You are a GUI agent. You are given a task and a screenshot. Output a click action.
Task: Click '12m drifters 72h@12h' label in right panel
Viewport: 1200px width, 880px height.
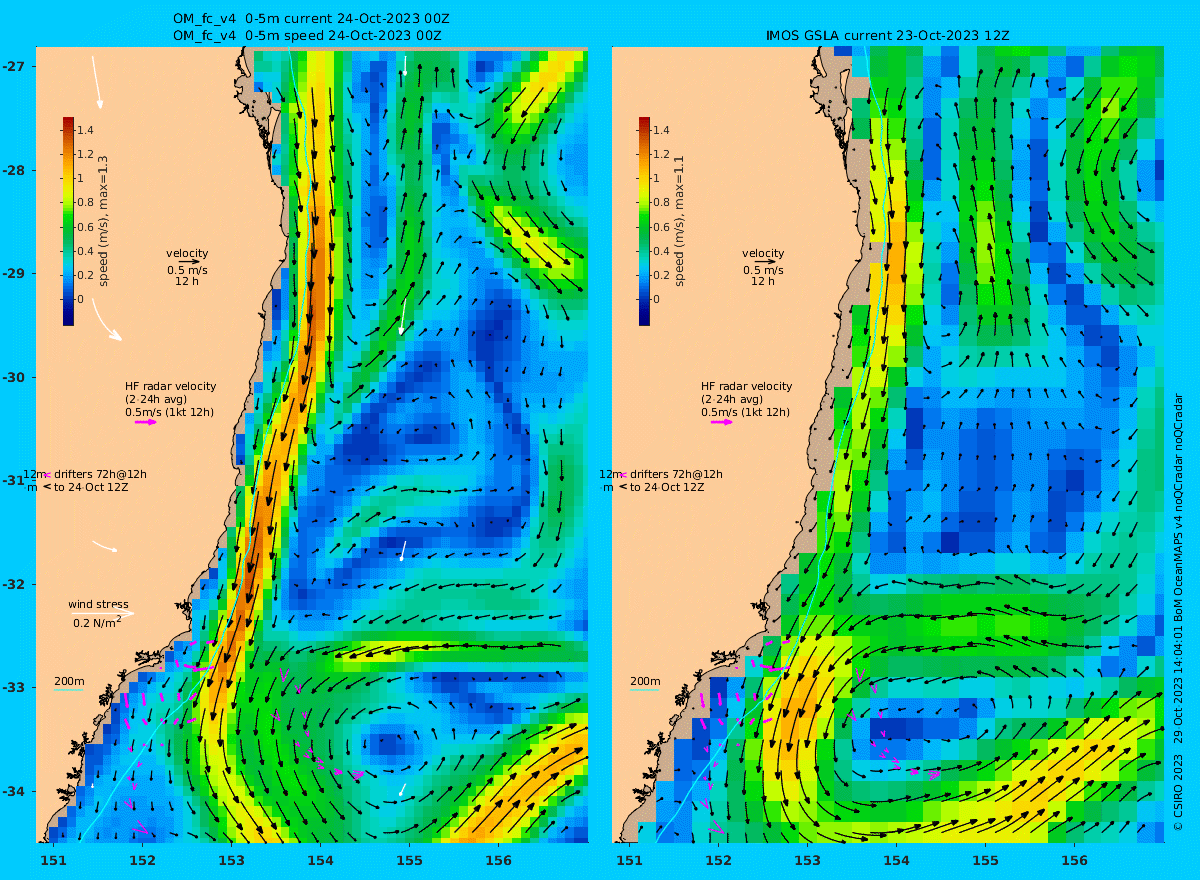[x=661, y=474]
